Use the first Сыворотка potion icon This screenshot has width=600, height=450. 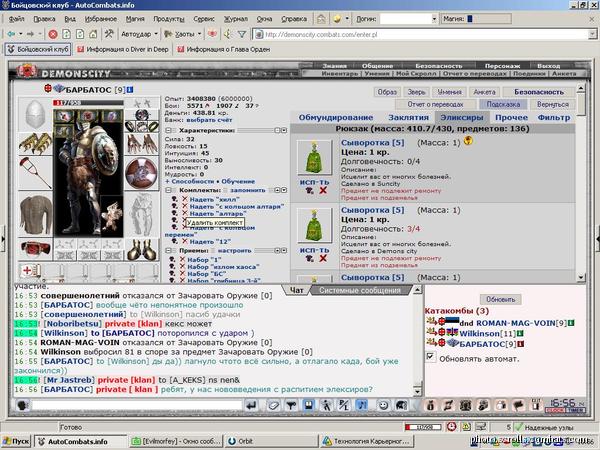tap(314, 157)
